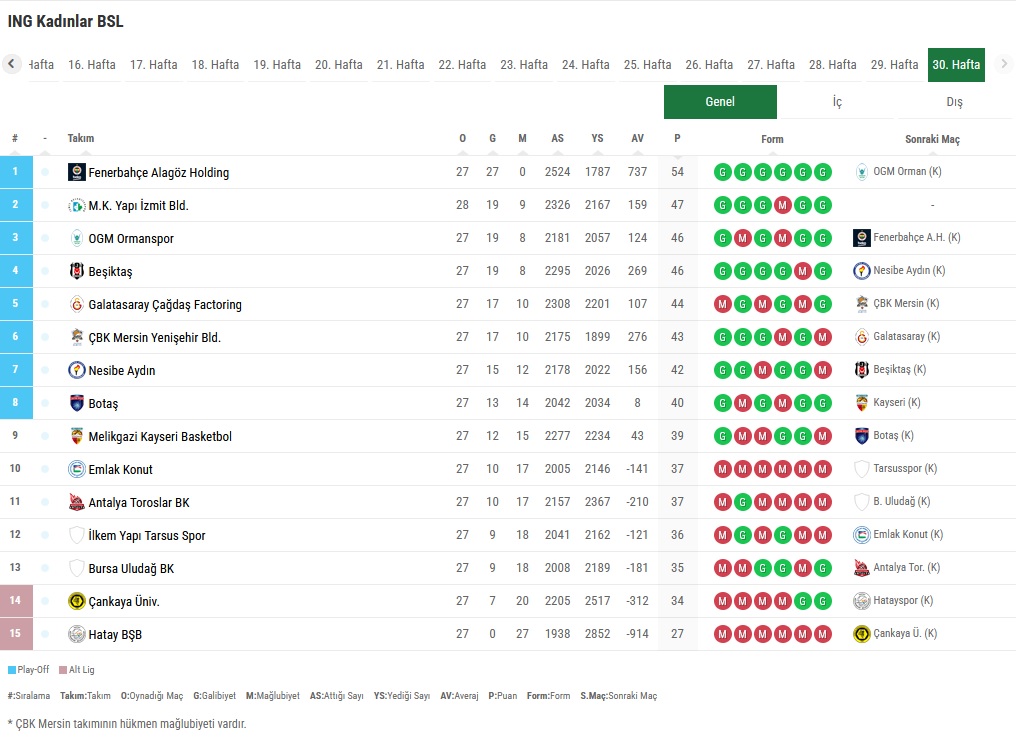The image size is (1016, 743).
Task: Click Fenerbahçe's points value 54
Action: 677,172
